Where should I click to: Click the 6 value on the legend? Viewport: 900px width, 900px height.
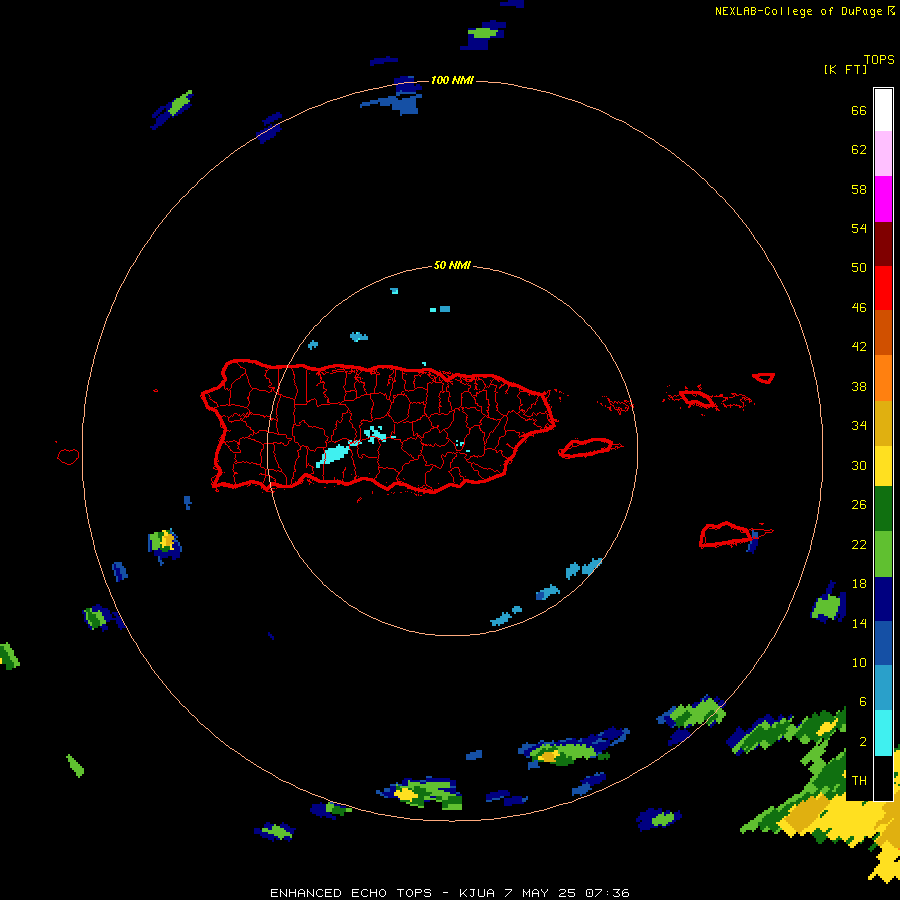(x=863, y=702)
